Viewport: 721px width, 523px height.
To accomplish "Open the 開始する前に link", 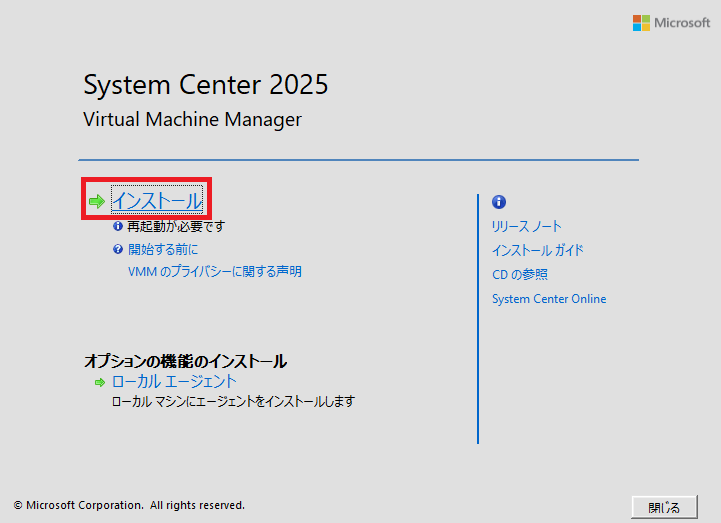I will (163, 249).
